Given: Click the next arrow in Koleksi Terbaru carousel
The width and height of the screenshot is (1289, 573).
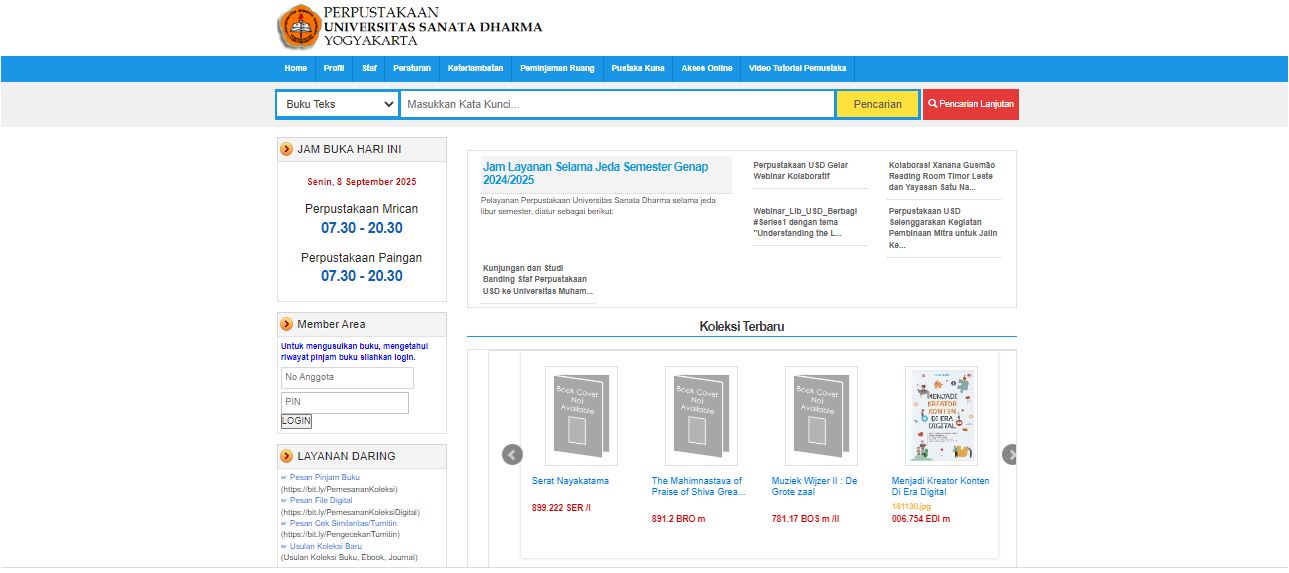Looking at the screenshot, I should click(1009, 455).
